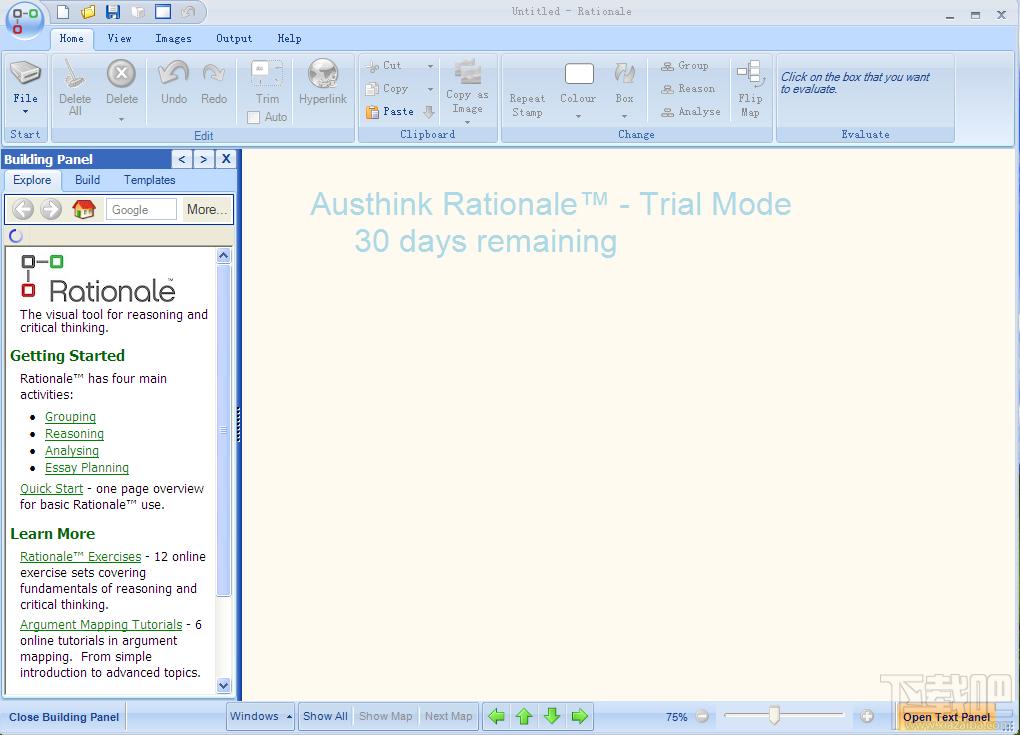This screenshot has width=1020, height=735.
Task: Click the File drive icon
Action: click(25, 73)
